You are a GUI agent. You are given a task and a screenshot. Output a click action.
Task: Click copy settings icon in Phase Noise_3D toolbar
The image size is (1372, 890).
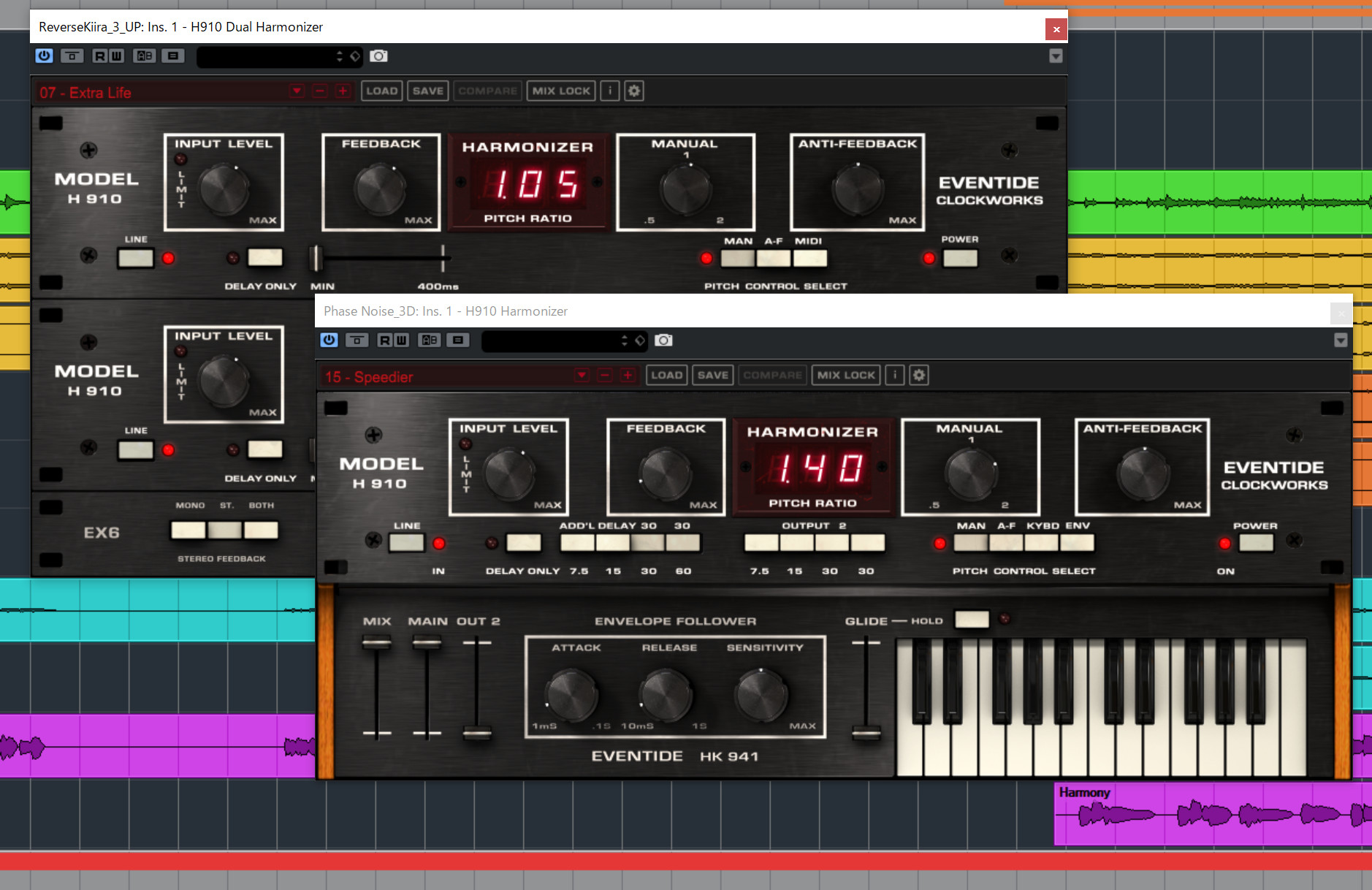pos(458,341)
